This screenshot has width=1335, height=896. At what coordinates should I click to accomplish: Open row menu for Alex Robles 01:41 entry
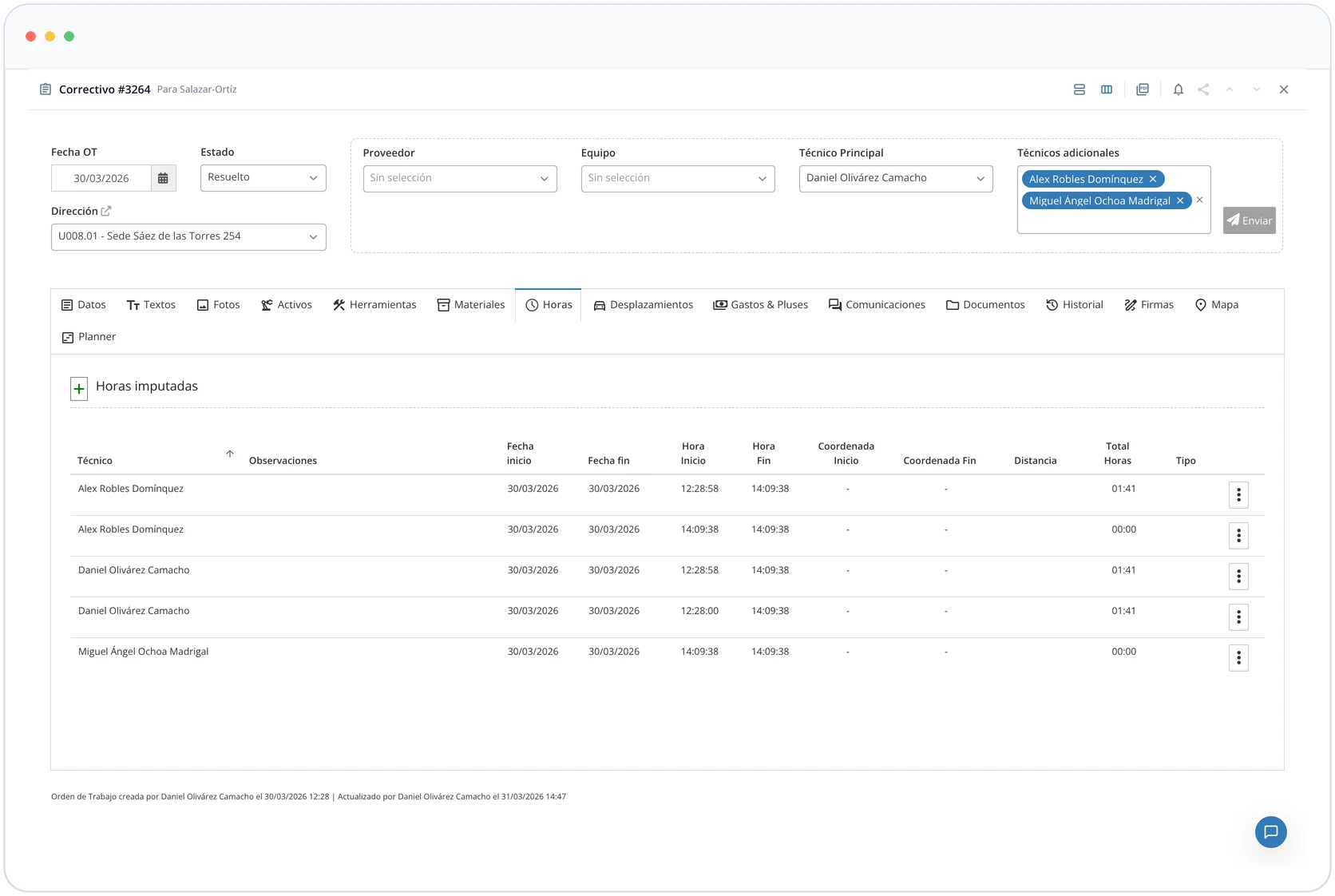click(x=1238, y=495)
